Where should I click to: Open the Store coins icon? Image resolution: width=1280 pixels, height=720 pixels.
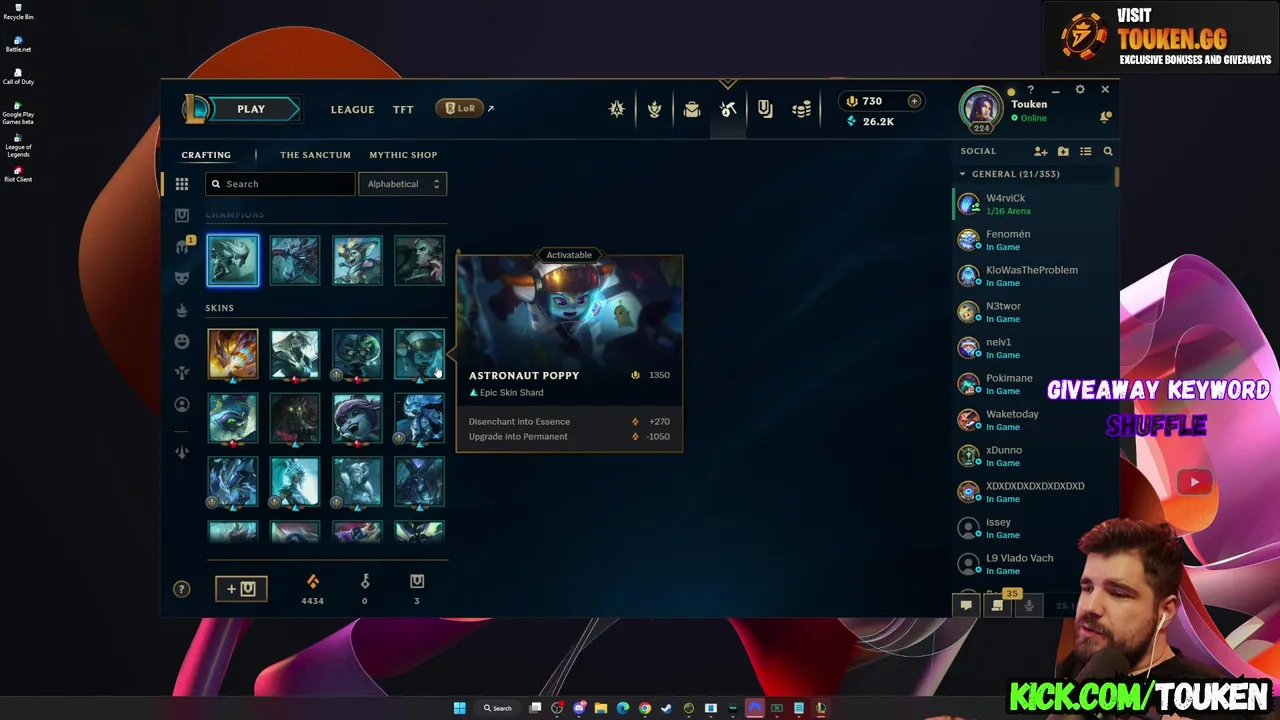click(x=801, y=109)
